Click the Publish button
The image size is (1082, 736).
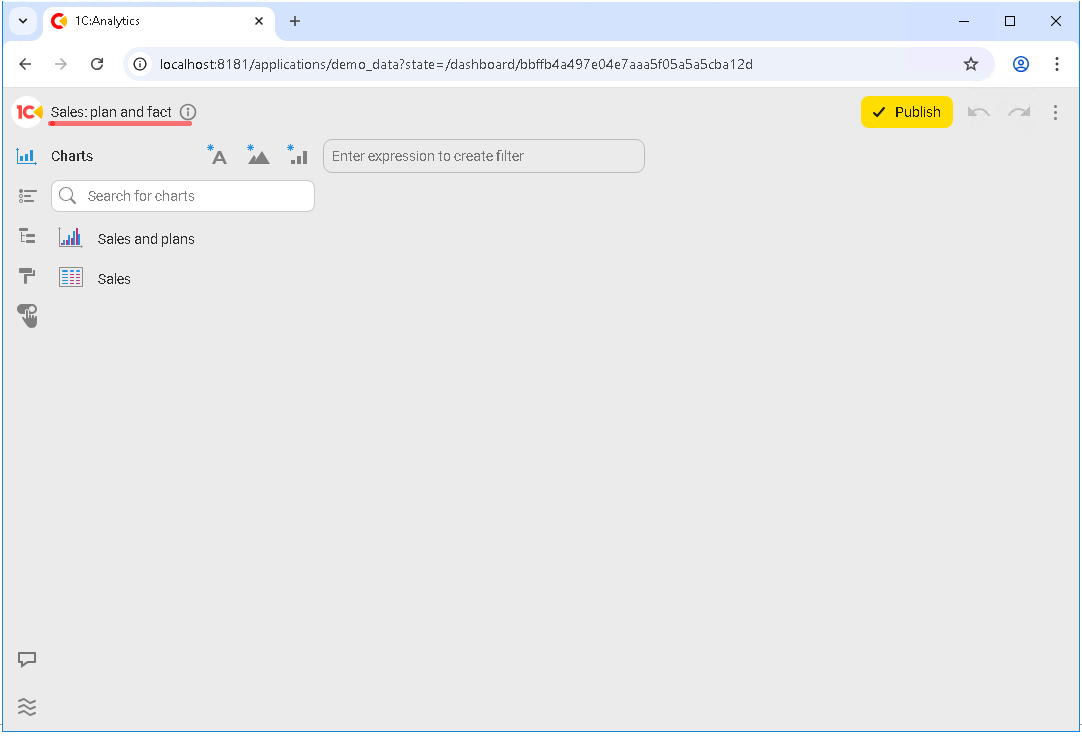[x=906, y=112]
